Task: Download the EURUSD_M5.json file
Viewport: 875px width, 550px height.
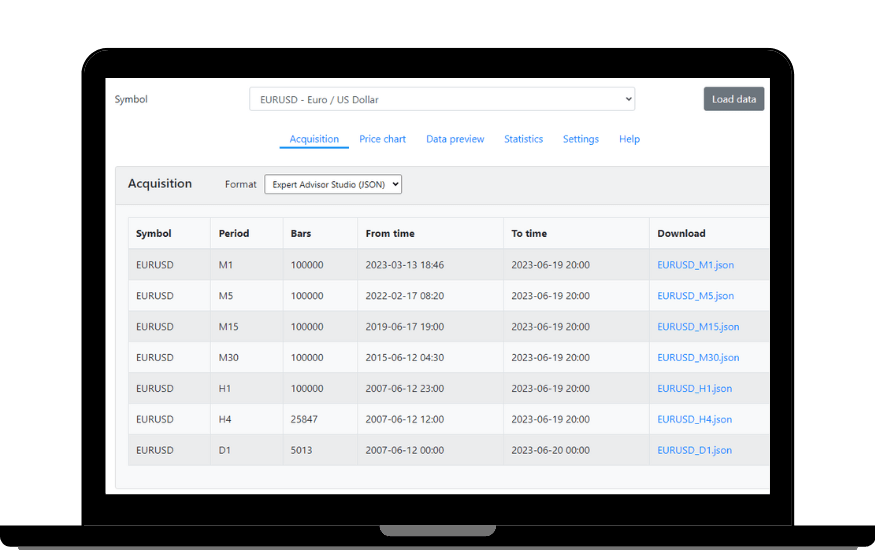Action: [695, 296]
